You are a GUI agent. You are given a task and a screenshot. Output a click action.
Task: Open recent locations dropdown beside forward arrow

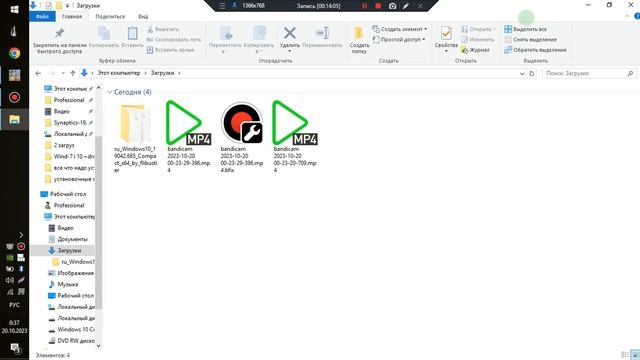click(63, 73)
